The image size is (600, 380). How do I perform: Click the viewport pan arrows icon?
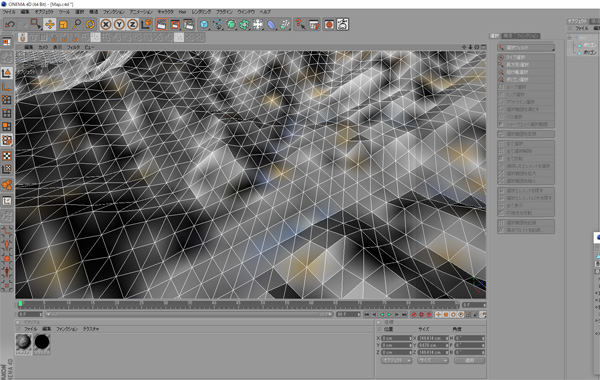click(464, 47)
